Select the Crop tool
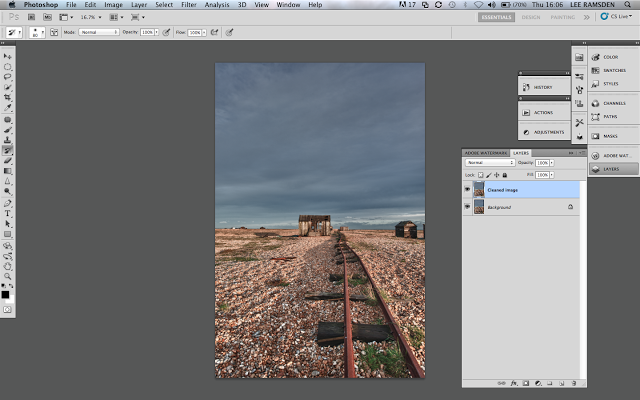Viewport: 640px width, 400px height. coord(7,97)
